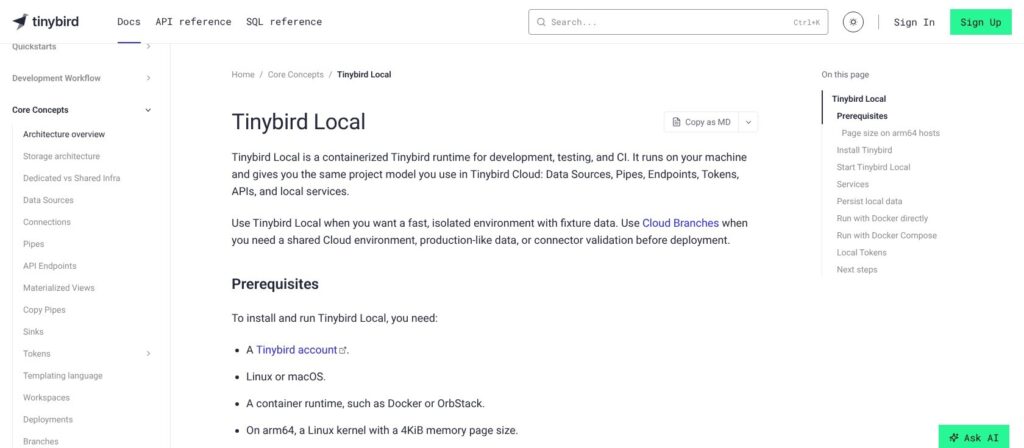The width and height of the screenshot is (1024, 448).
Task: Jump to Page size on arm64 hosts
Action: (x=891, y=133)
